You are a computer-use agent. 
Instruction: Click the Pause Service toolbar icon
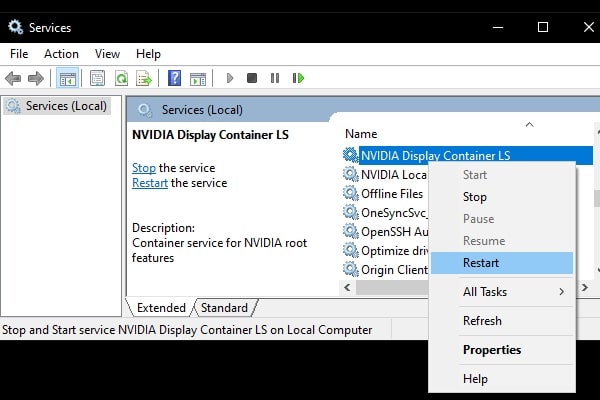tap(275, 78)
